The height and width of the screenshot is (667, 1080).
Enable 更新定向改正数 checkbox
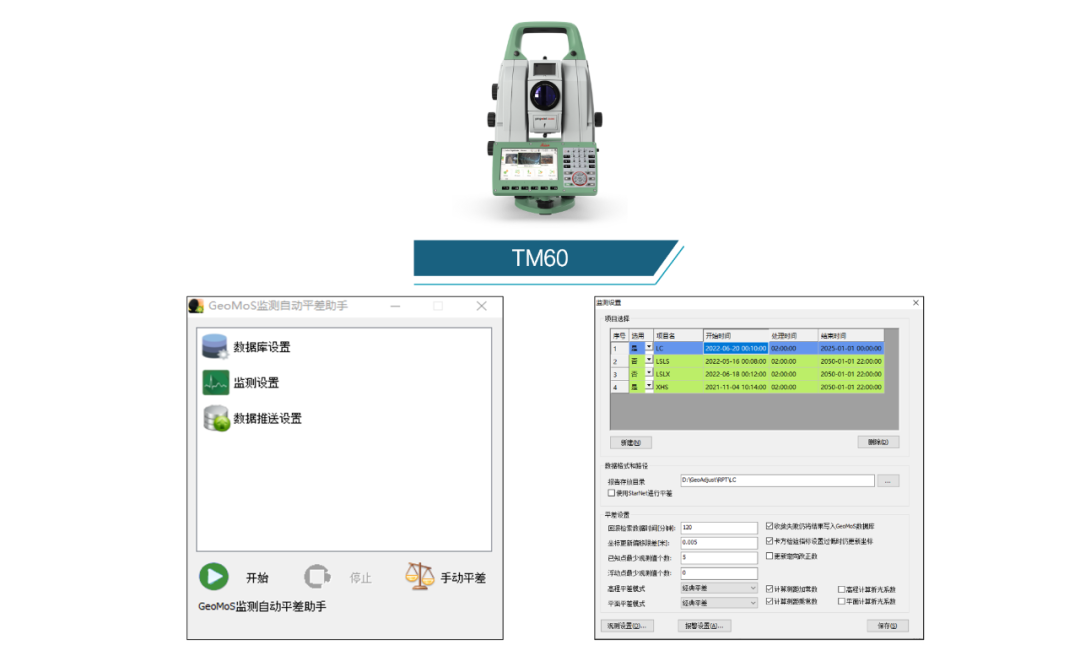click(769, 556)
